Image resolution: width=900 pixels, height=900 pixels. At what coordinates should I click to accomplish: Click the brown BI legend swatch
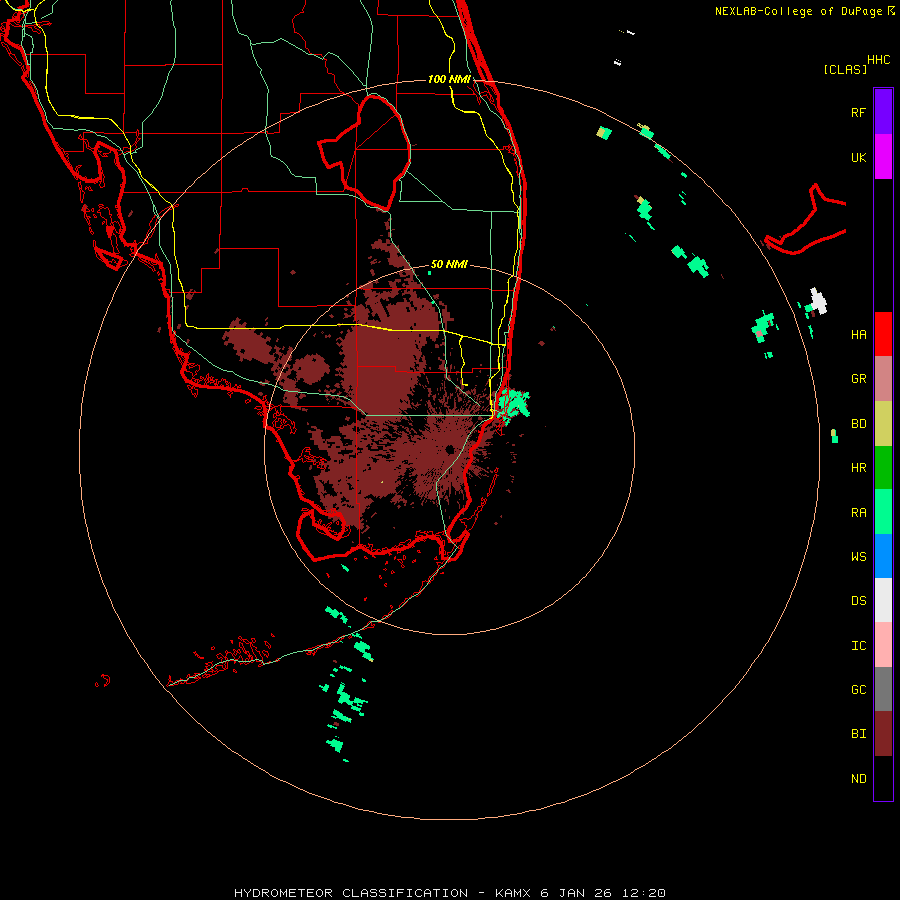pyautogui.click(x=883, y=734)
